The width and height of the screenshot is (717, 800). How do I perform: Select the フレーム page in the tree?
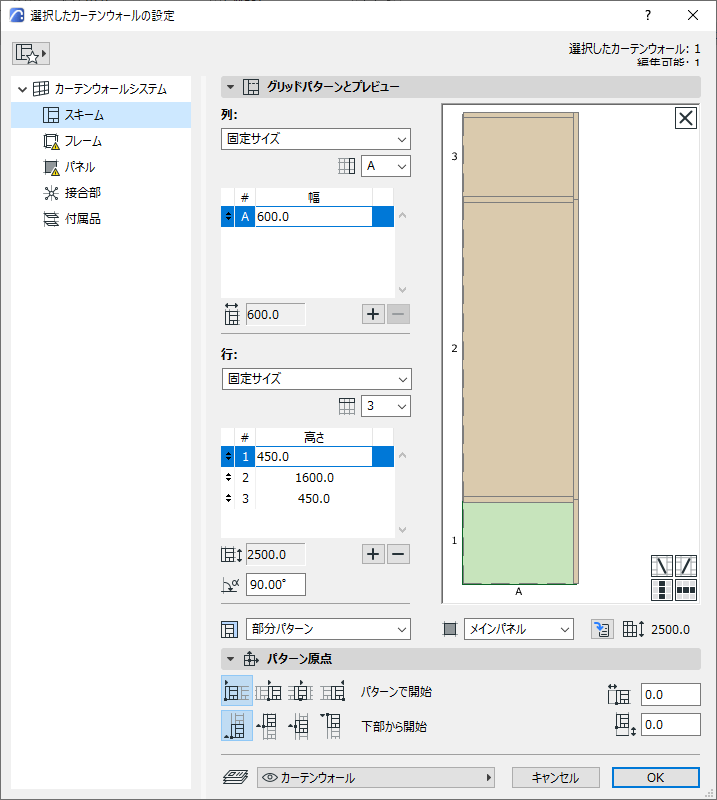click(101, 141)
